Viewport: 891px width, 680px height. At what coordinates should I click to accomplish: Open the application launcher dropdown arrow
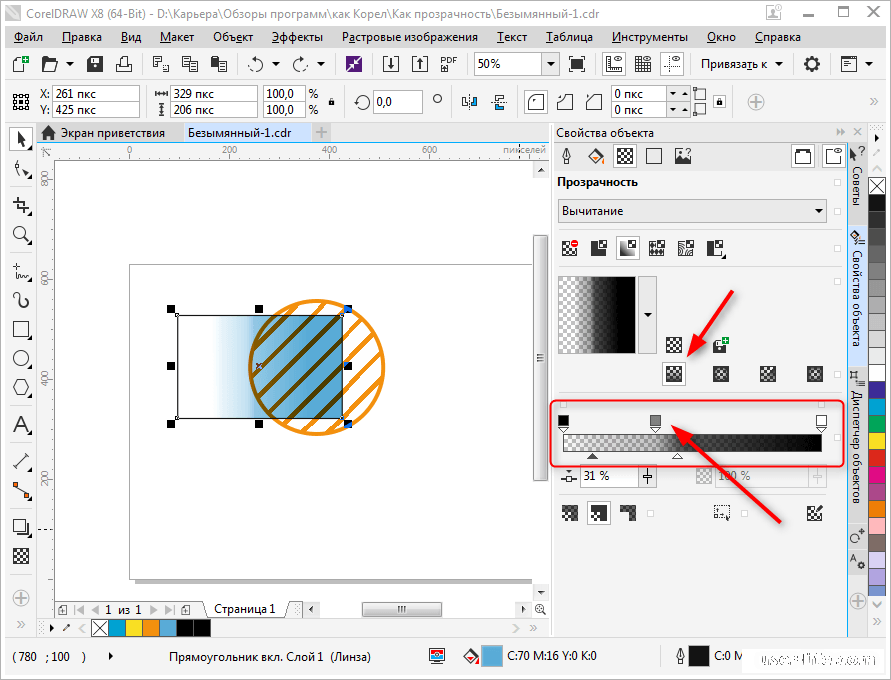869,64
